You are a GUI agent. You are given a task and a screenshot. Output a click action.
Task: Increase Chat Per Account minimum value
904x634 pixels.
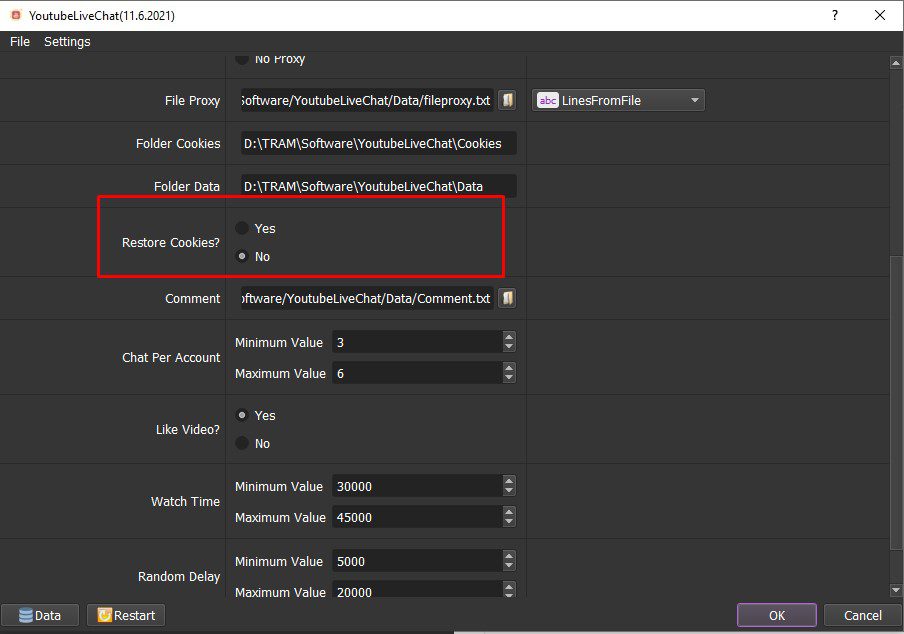[508, 337]
